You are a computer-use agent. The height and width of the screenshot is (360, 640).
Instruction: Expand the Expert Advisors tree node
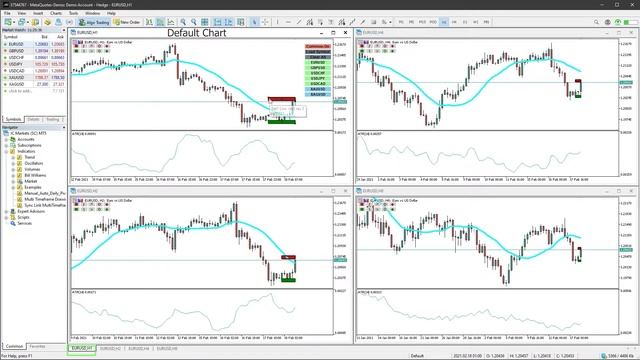[6, 211]
